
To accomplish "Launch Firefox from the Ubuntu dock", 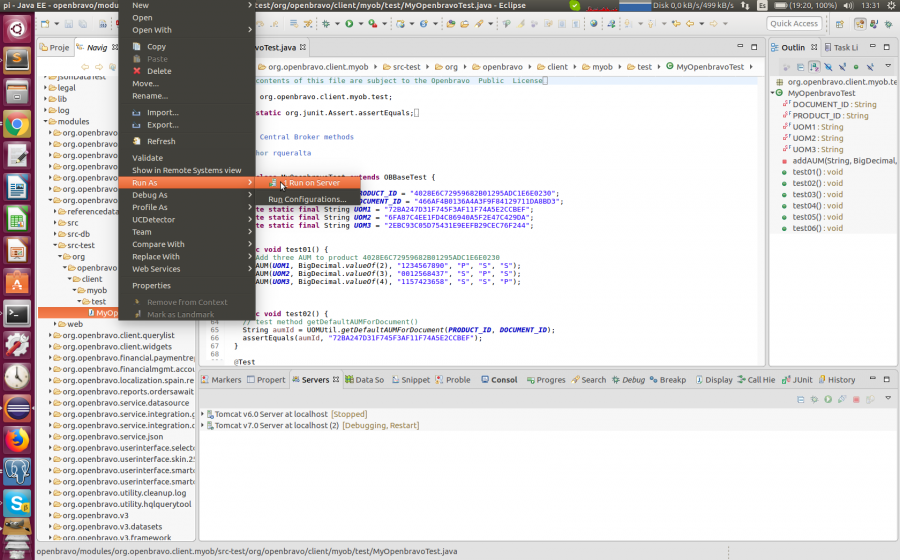I will tap(17, 439).
